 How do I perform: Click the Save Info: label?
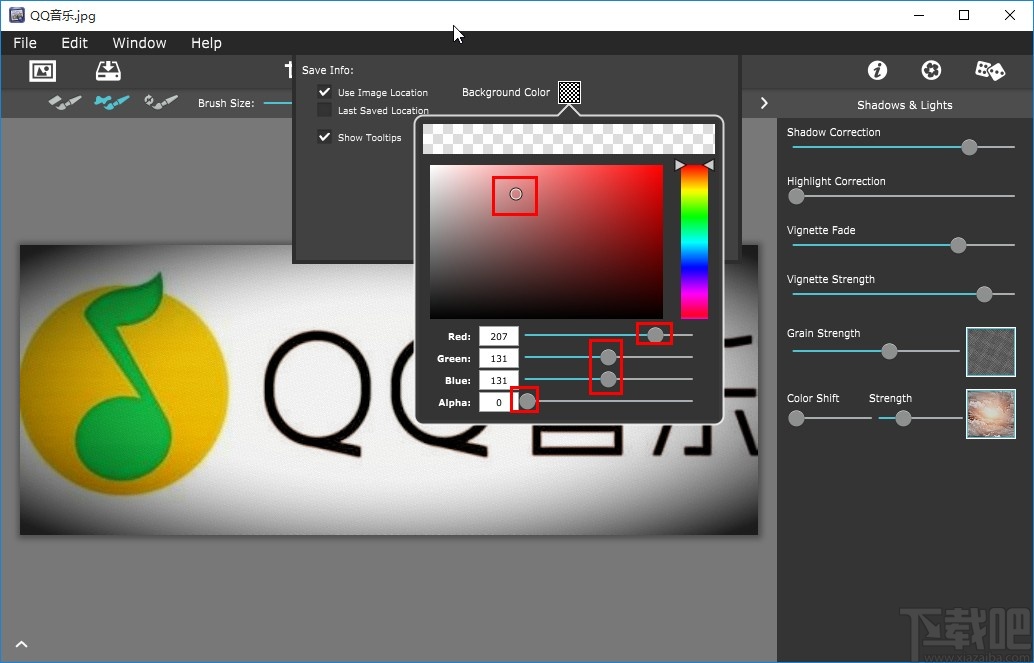coord(328,70)
